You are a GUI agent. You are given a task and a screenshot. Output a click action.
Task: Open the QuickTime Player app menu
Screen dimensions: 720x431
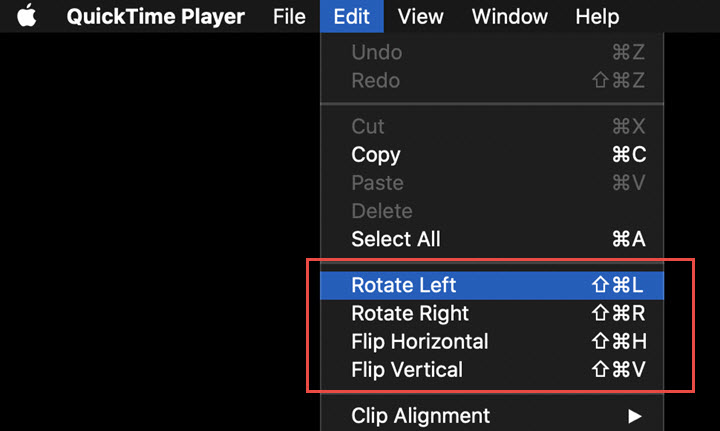158,17
